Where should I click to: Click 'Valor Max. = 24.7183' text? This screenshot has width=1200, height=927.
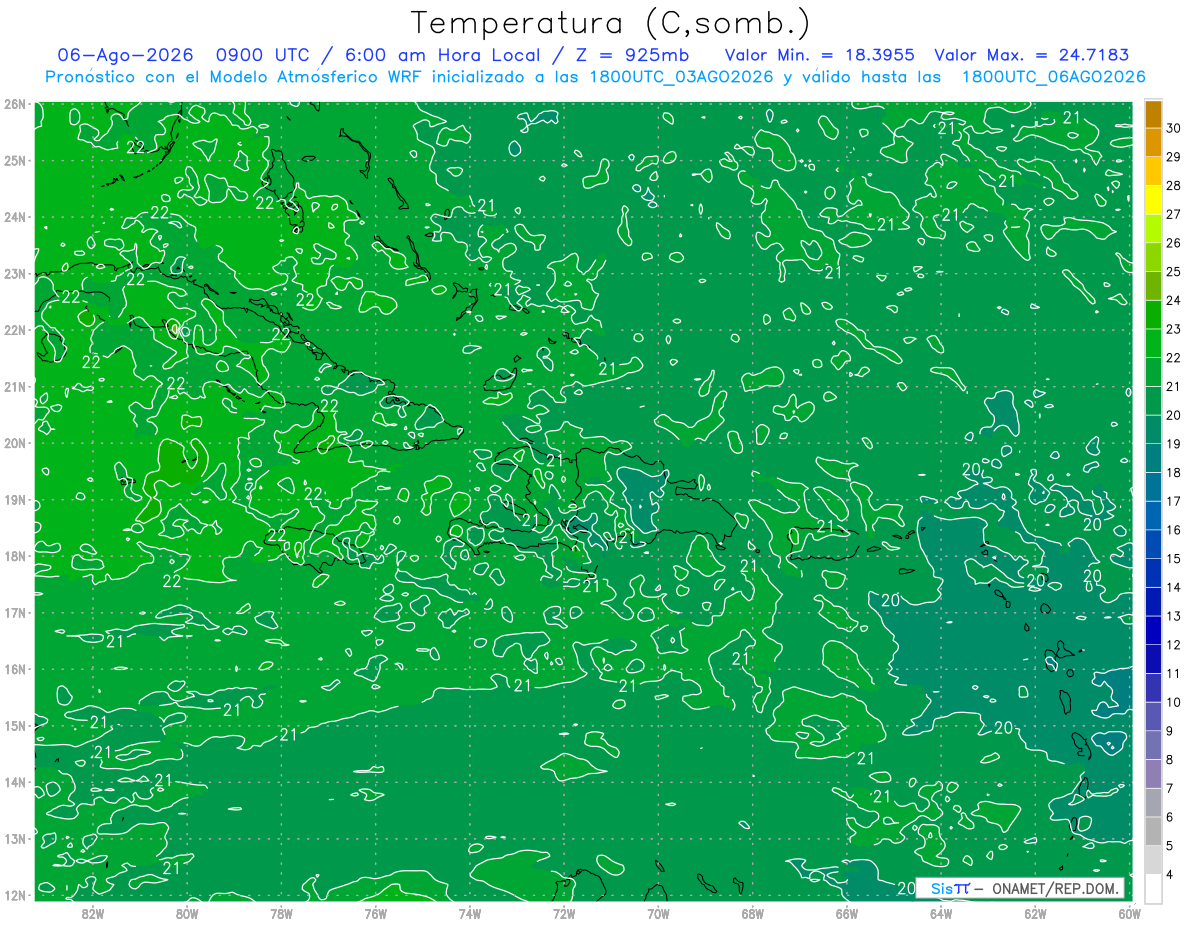click(x=1032, y=55)
